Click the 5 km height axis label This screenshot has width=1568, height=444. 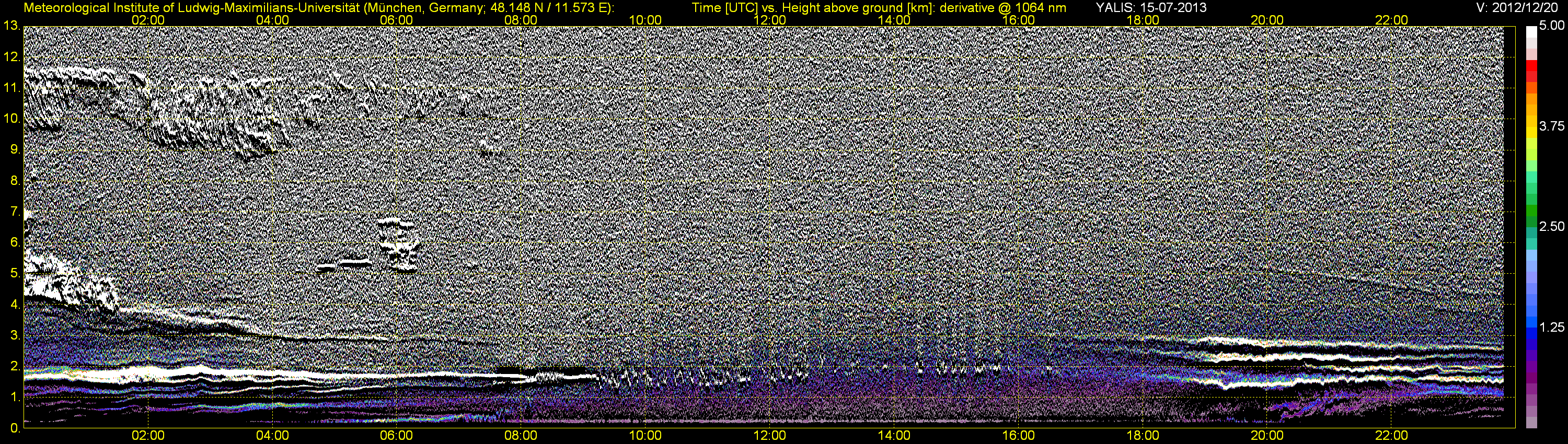point(14,274)
